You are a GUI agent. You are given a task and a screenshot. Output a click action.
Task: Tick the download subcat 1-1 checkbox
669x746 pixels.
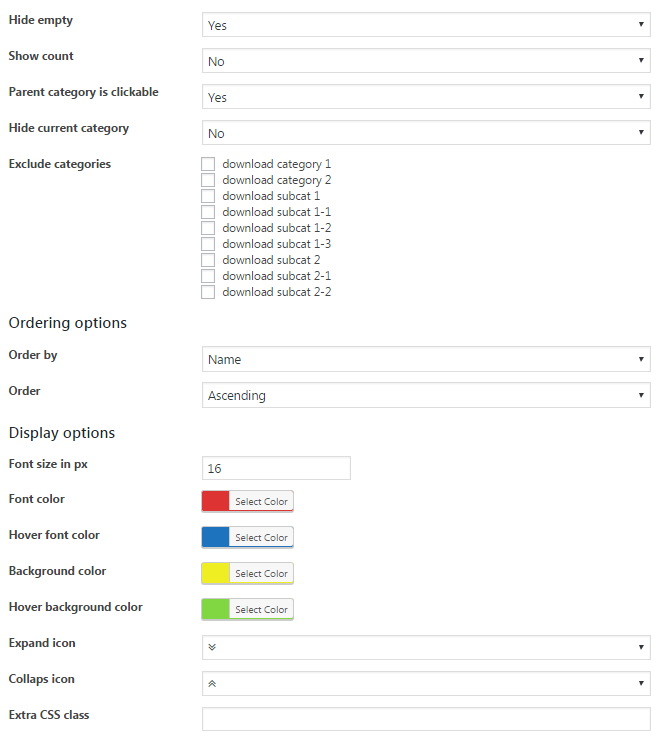click(x=208, y=212)
